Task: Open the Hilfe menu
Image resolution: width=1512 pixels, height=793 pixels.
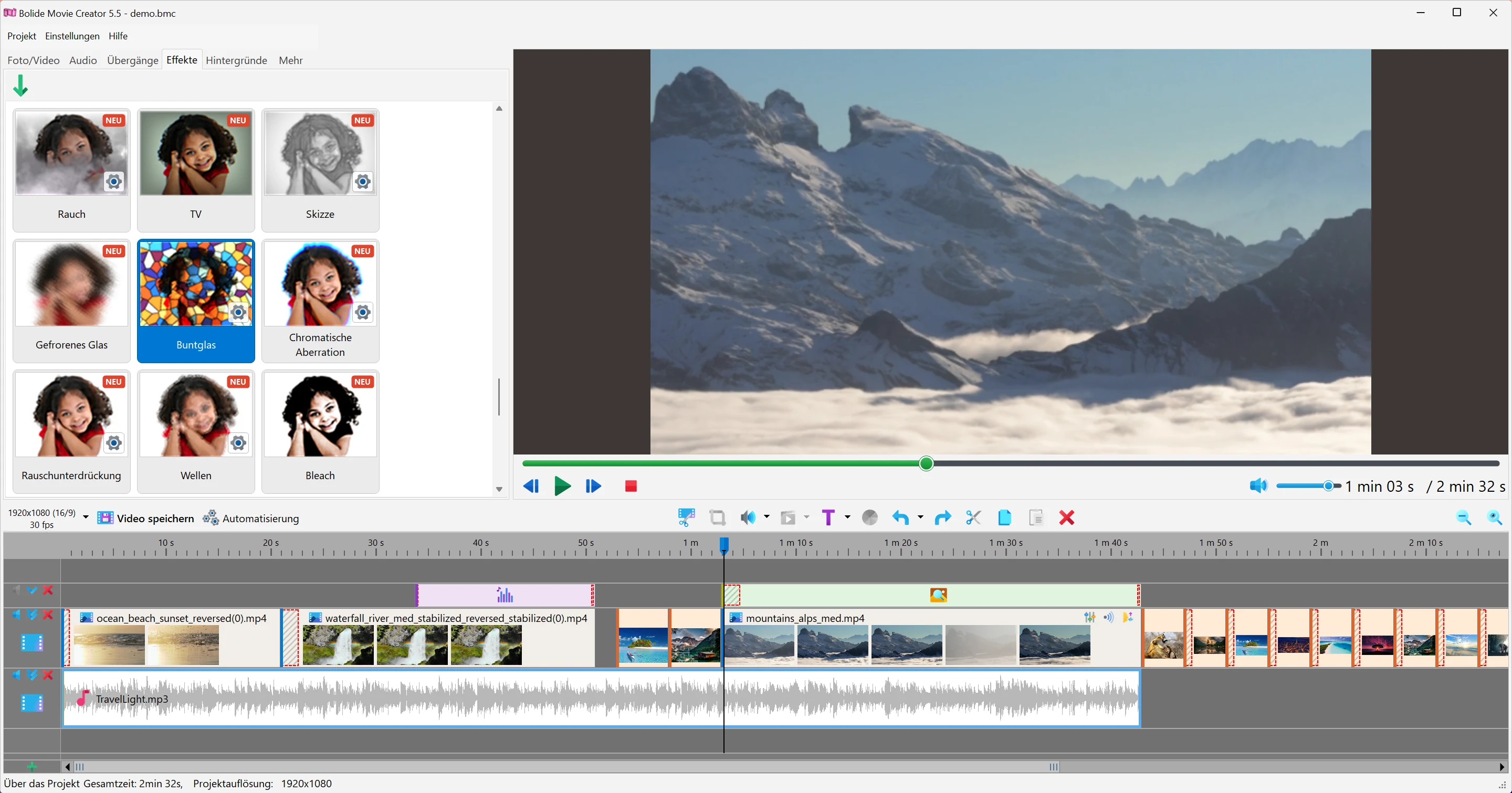Action: click(x=118, y=36)
